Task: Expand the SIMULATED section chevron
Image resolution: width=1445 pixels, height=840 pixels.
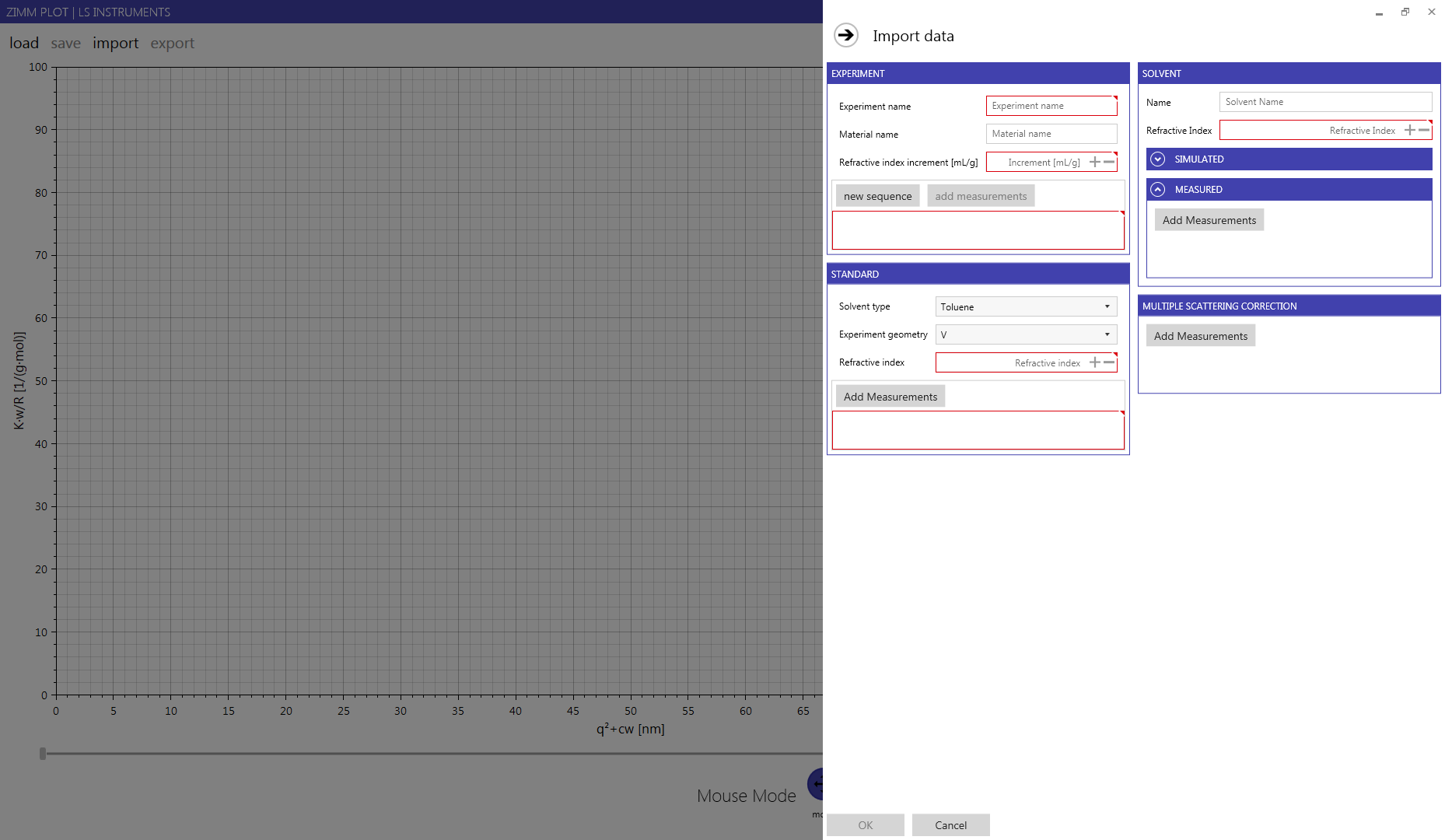Action: click(x=1158, y=159)
